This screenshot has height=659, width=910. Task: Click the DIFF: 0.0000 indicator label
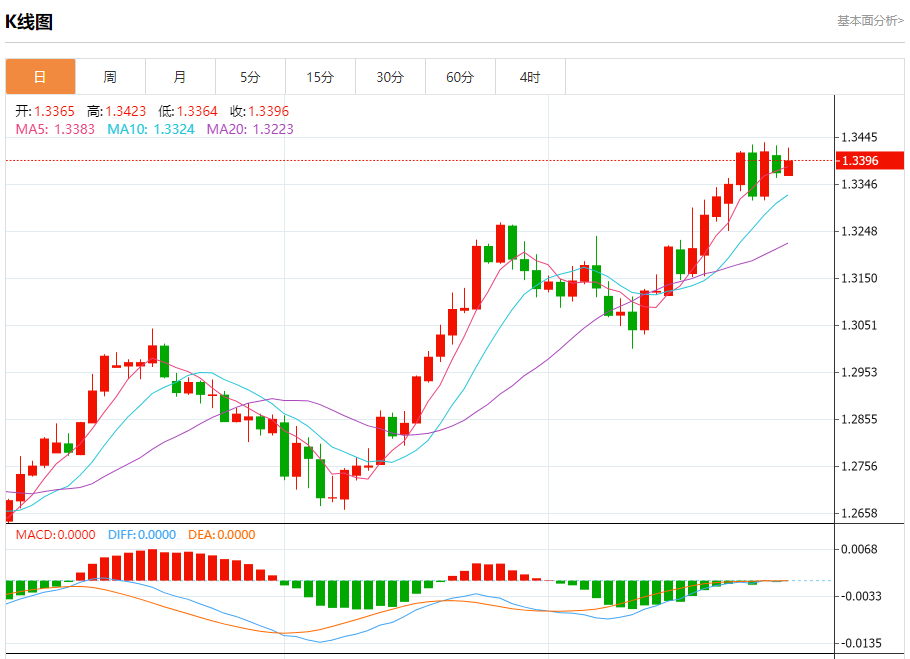(x=141, y=535)
